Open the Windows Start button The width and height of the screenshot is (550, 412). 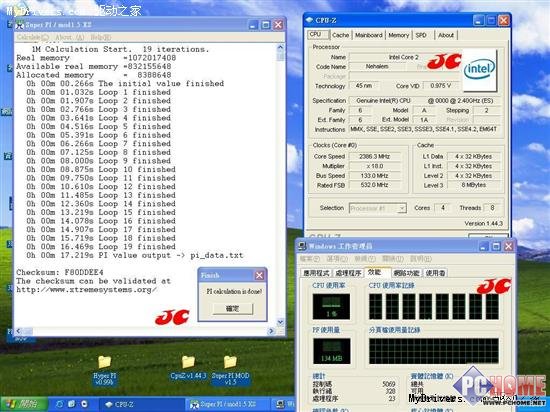point(24,404)
